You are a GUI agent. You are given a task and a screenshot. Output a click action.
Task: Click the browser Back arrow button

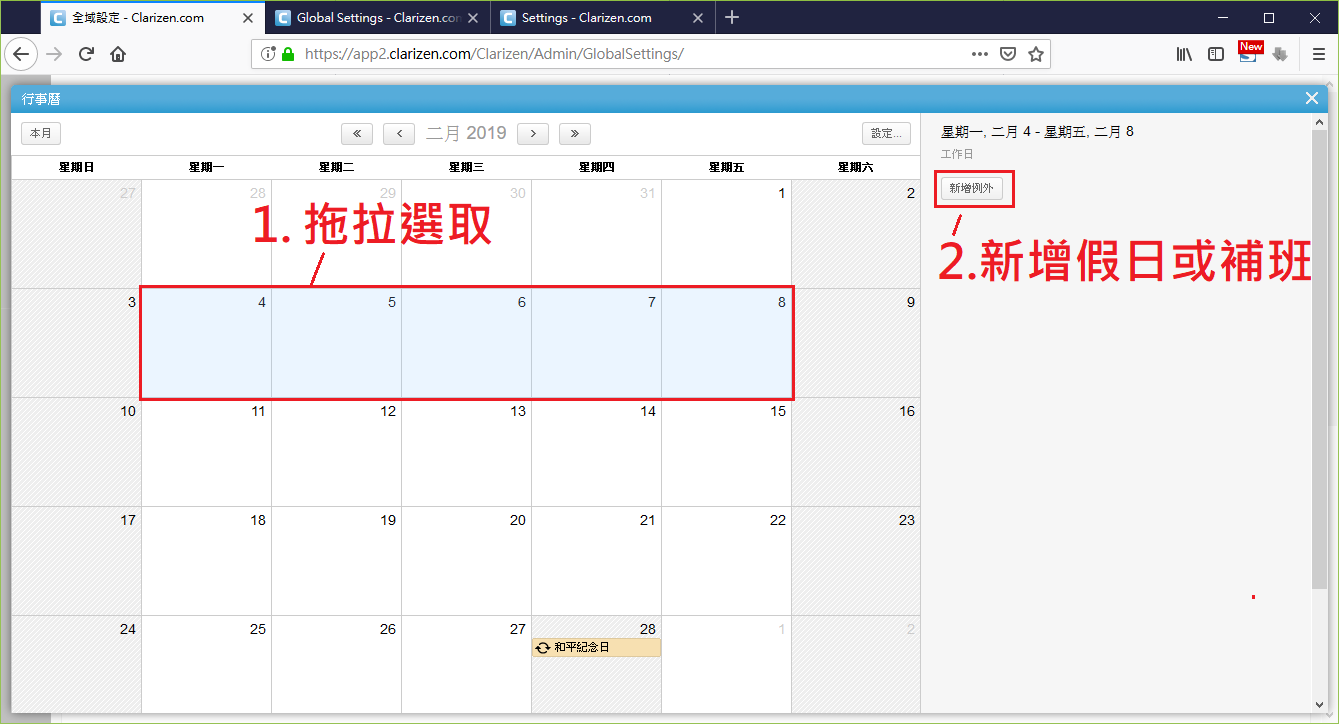(x=22, y=54)
